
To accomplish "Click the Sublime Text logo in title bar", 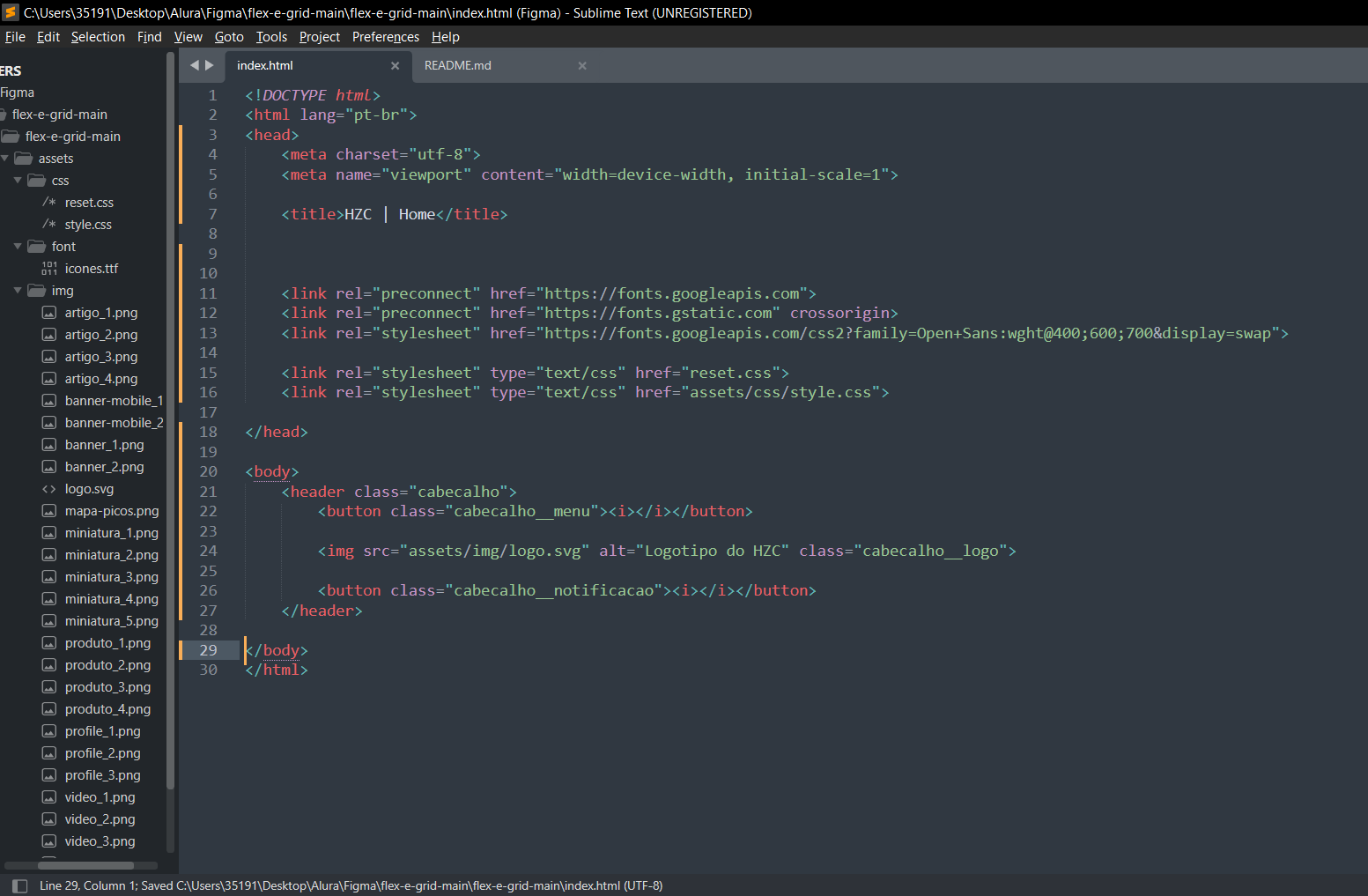I will [x=11, y=12].
